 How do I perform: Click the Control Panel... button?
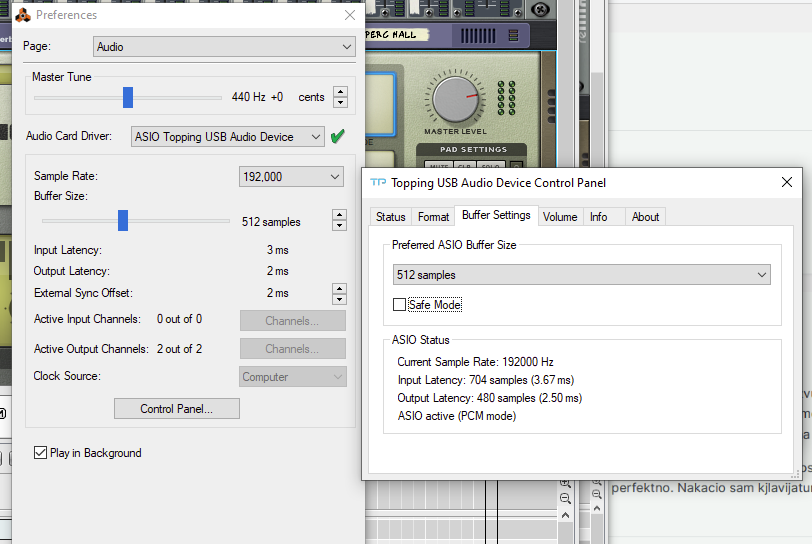tap(177, 409)
